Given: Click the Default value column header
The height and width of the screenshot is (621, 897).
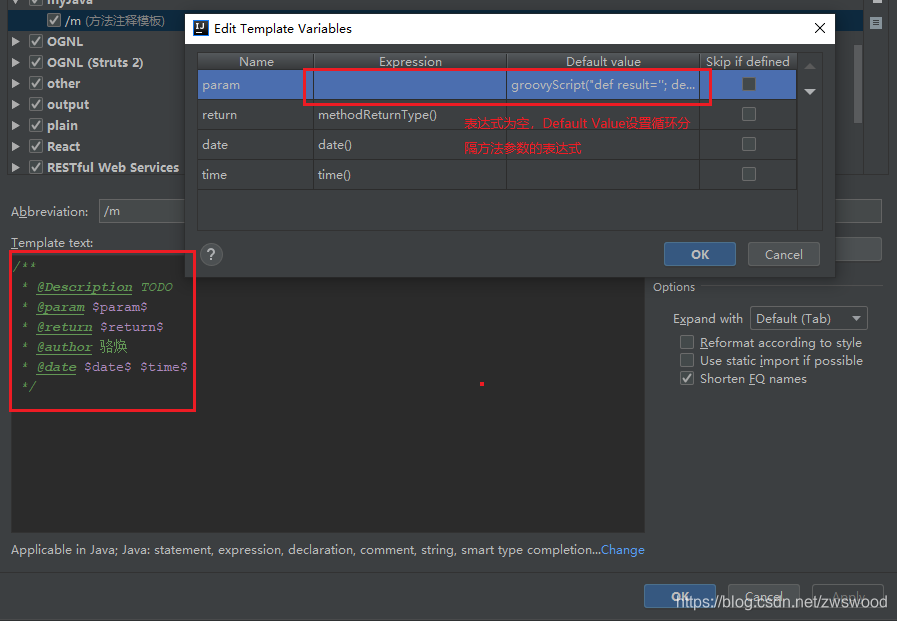Looking at the screenshot, I should pos(603,61).
